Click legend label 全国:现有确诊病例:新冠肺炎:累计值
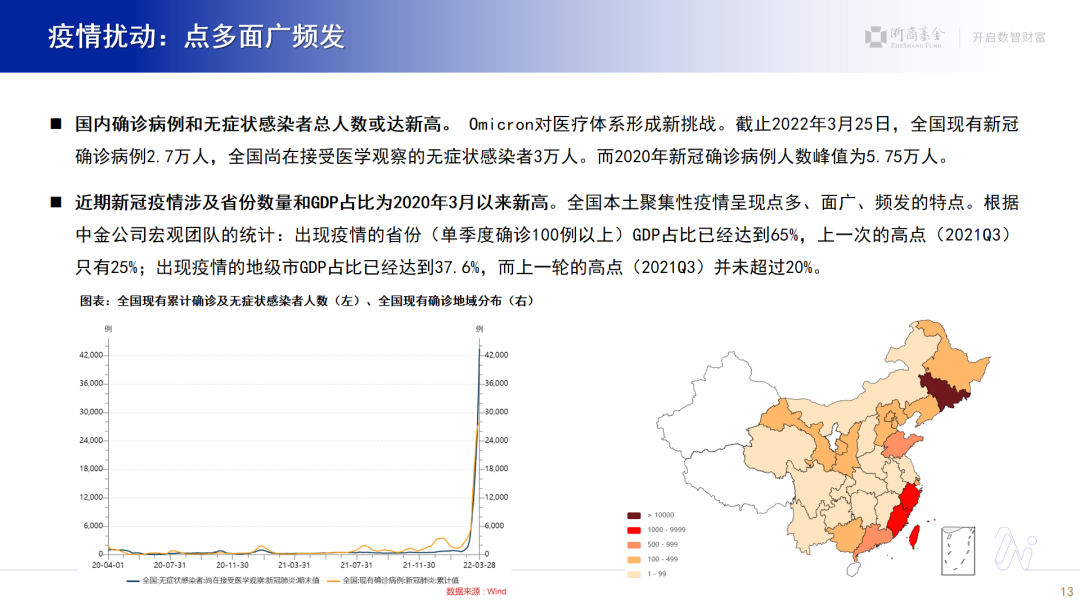The image size is (1080, 608). tap(400, 580)
